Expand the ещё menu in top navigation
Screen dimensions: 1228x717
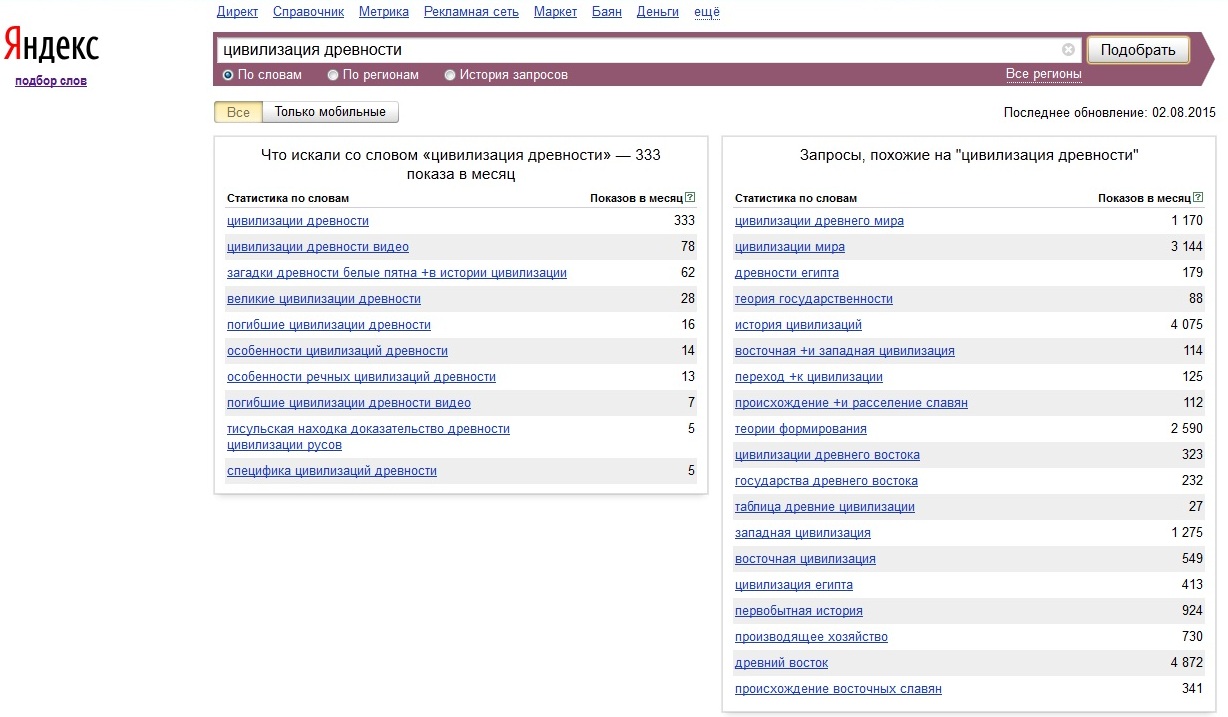click(706, 12)
